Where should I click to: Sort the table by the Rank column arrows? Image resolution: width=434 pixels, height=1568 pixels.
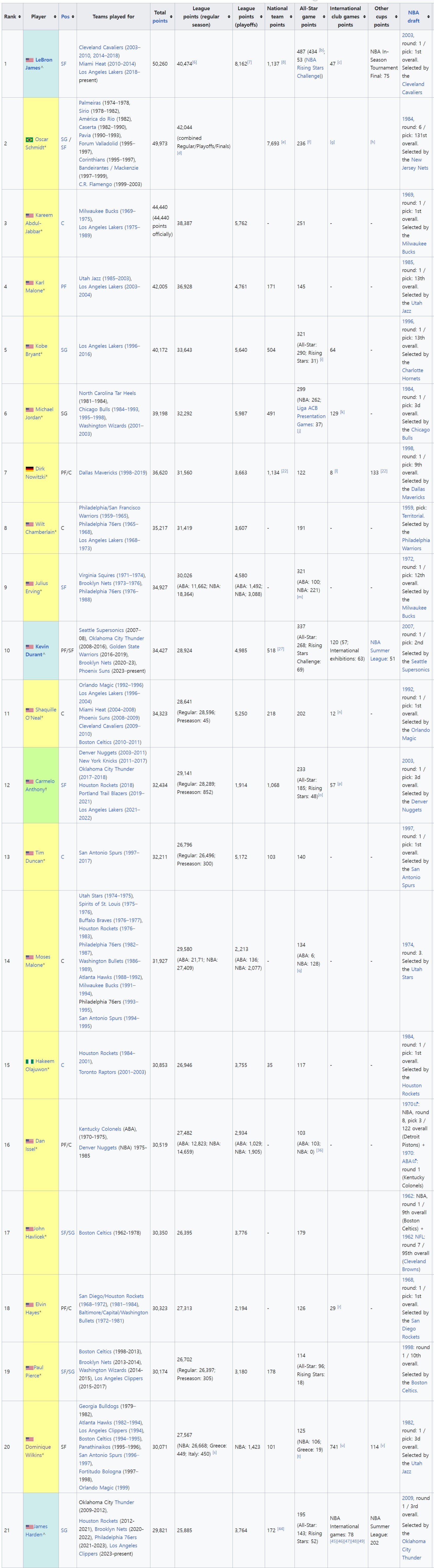coord(20,17)
